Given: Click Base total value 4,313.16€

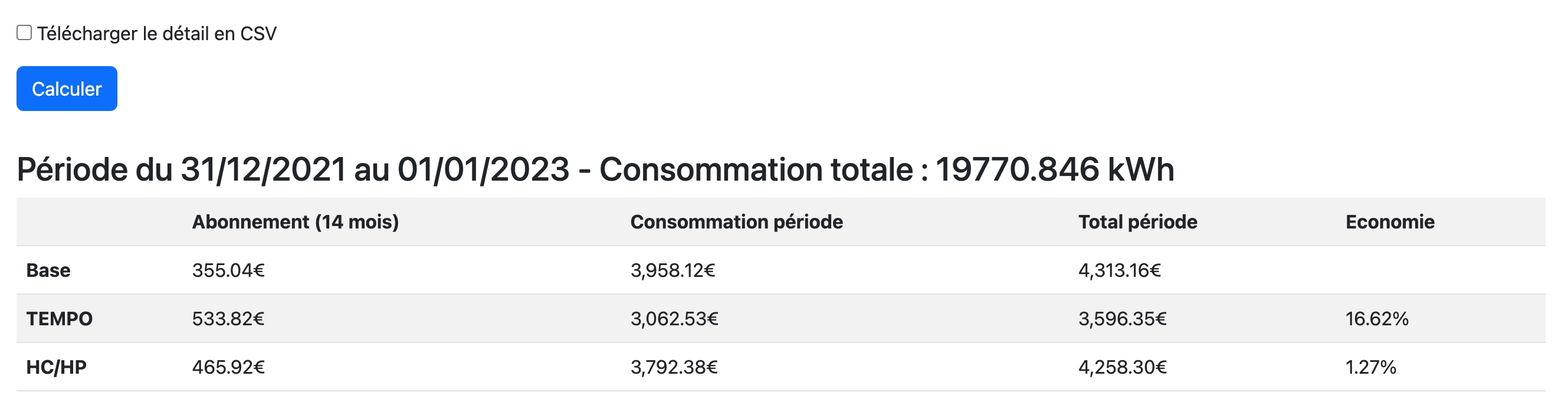Looking at the screenshot, I should (x=1119, y=270).
